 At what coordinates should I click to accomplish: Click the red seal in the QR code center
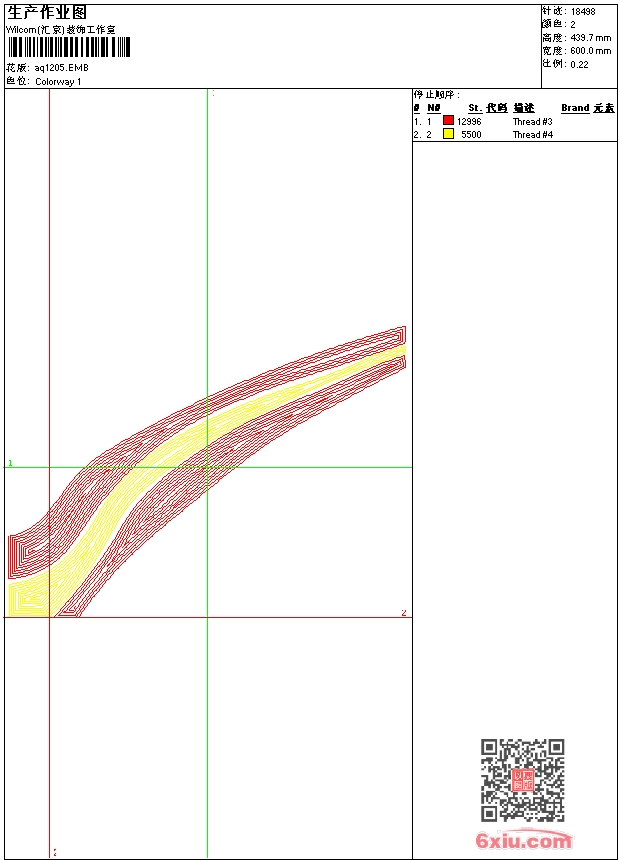[523, 780]
